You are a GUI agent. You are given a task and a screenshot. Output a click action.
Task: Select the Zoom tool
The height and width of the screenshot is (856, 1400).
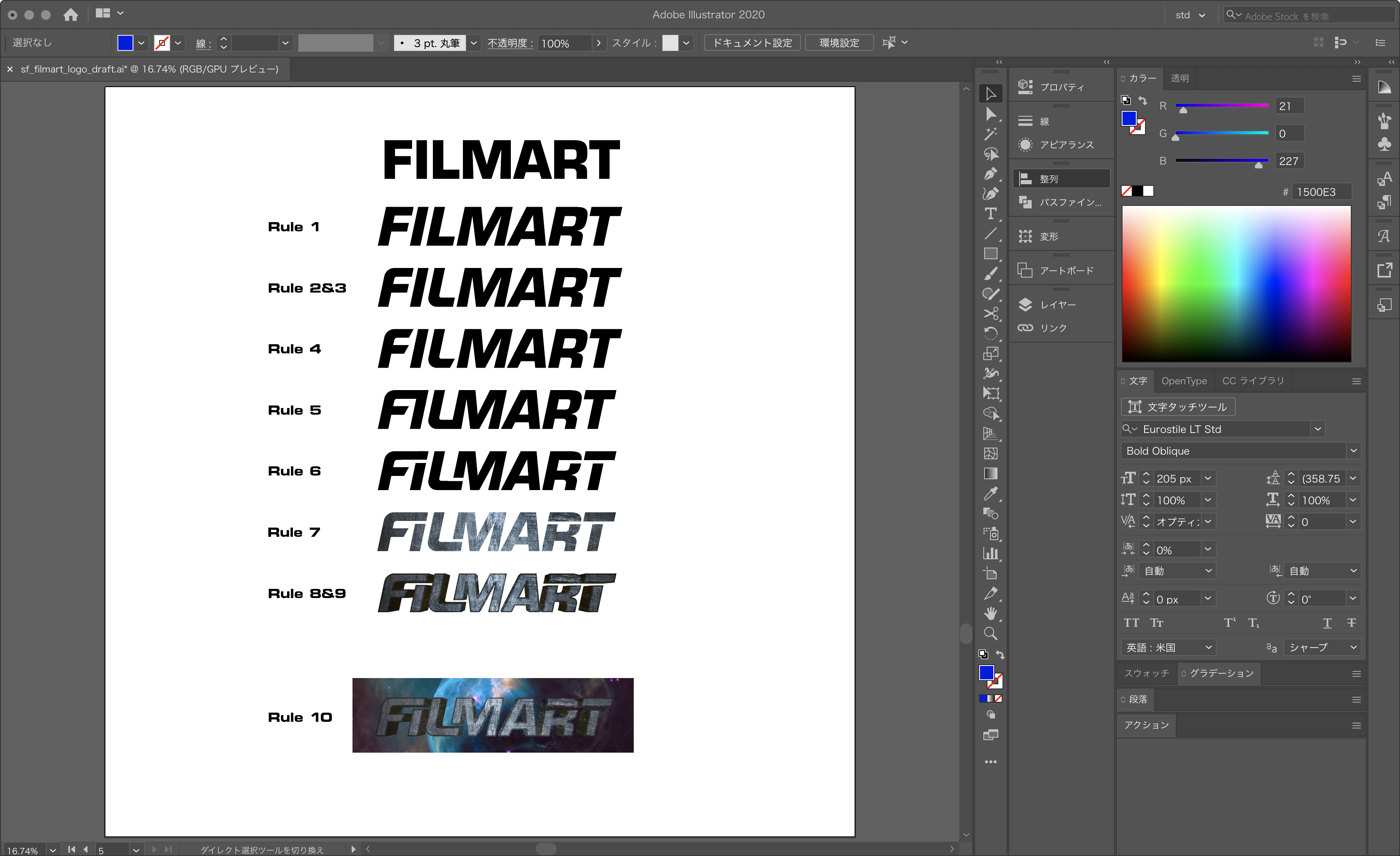click(990, 633)
